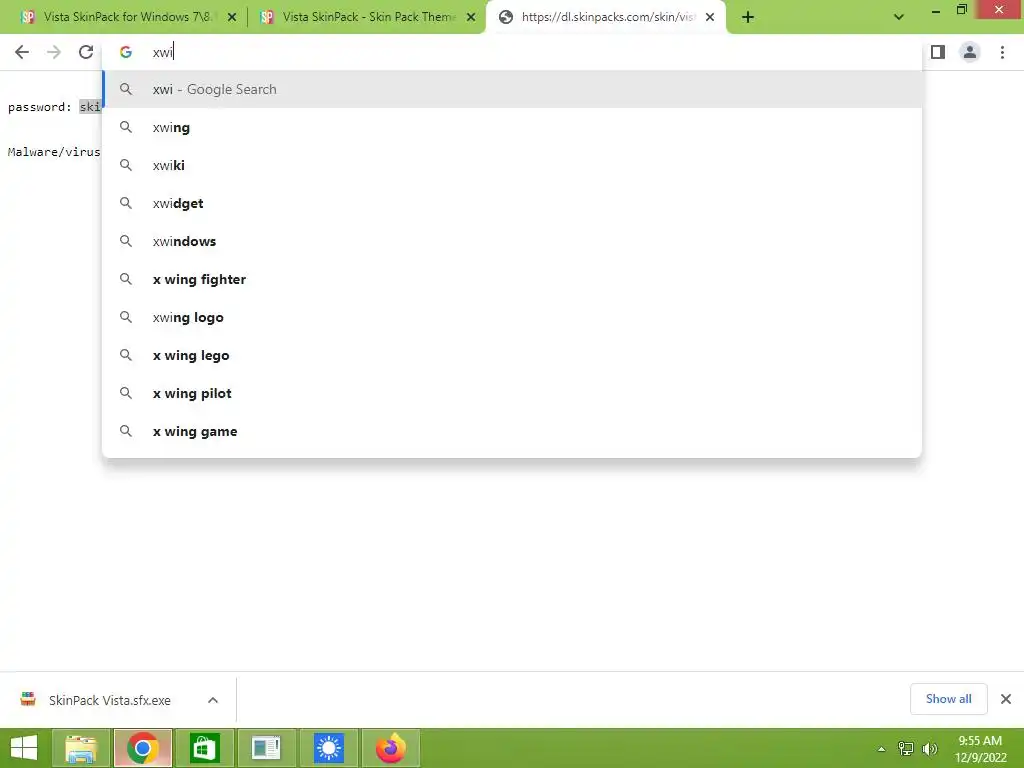
Task: Open File Explorer from the taskbar
Action: pos(81,748)
